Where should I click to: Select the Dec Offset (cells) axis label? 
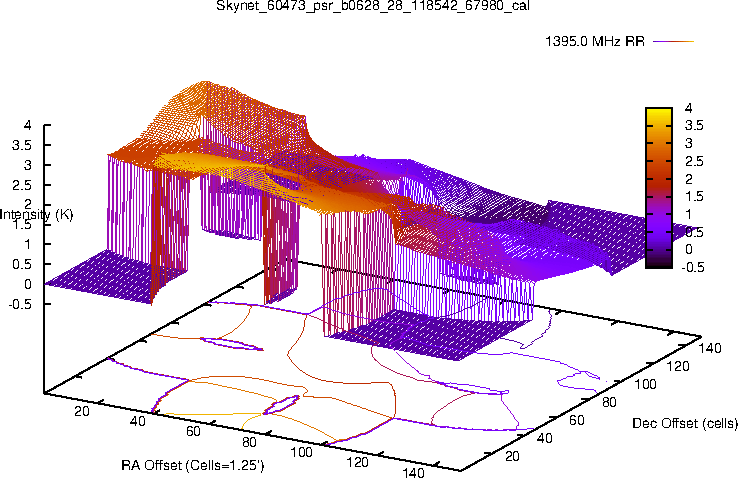point(685,423)
